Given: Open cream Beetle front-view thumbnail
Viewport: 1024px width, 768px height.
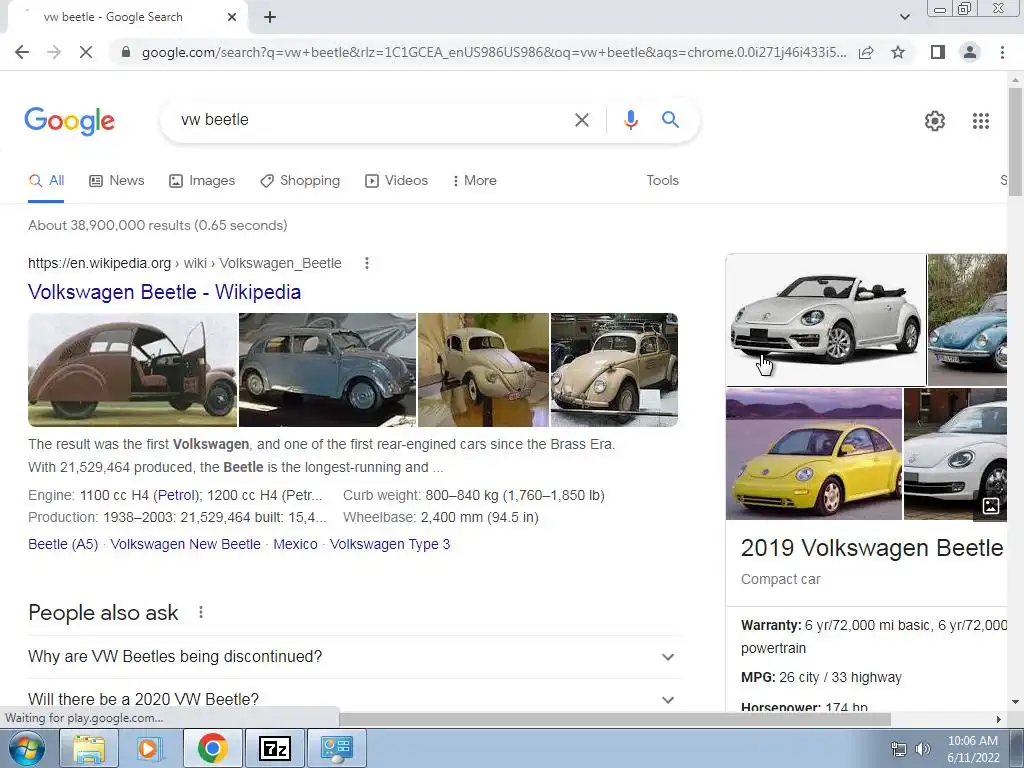Looking at the screenshot, I should (483, 370).
